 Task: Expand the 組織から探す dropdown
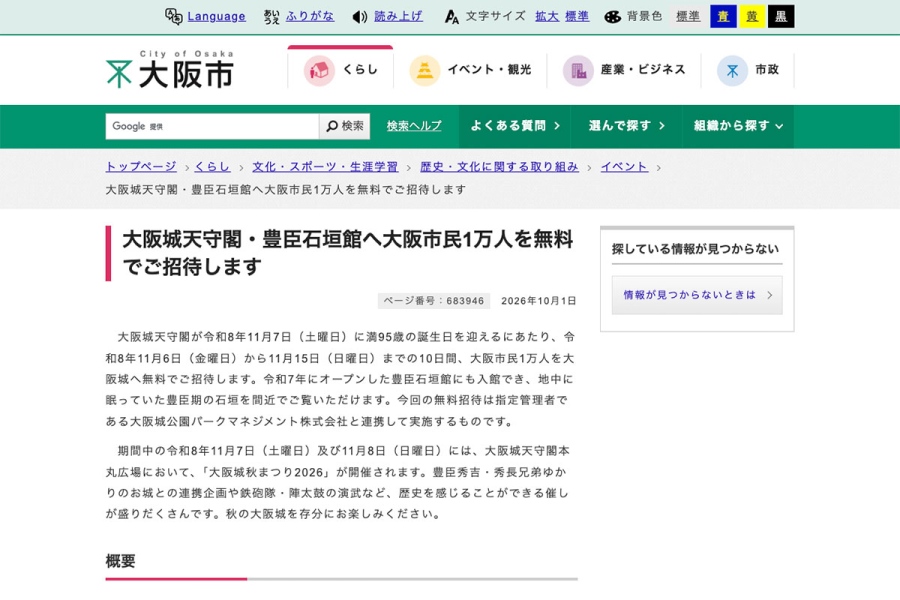738,126
